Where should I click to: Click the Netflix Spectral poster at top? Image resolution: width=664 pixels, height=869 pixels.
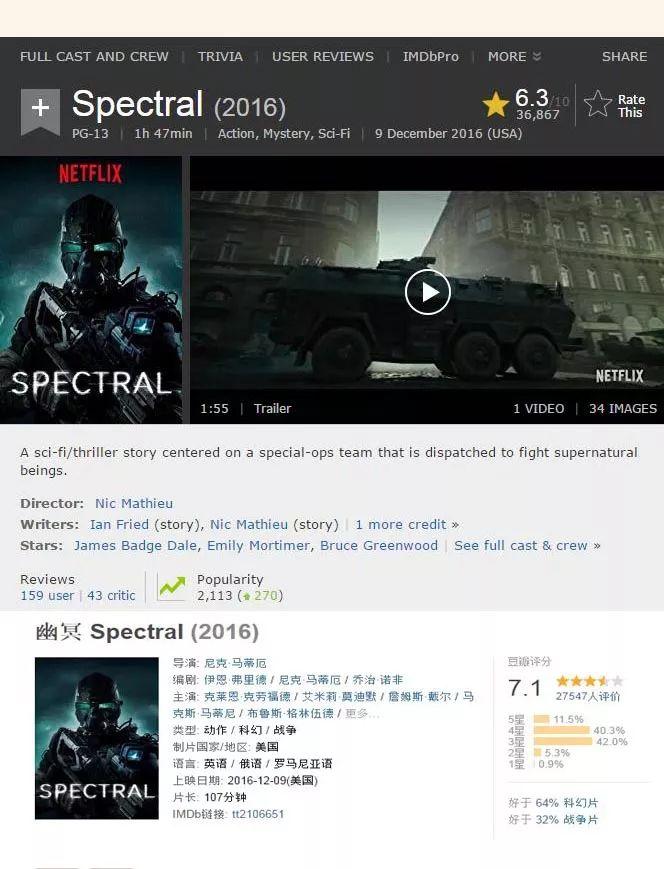[91, 290]
